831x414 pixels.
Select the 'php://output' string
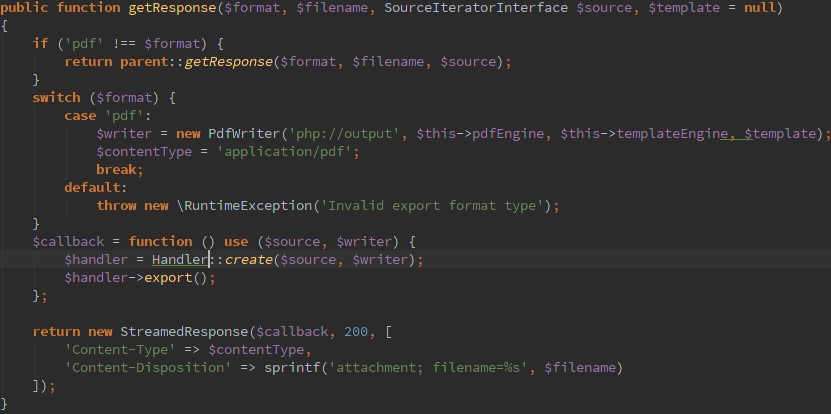[344, 134]
